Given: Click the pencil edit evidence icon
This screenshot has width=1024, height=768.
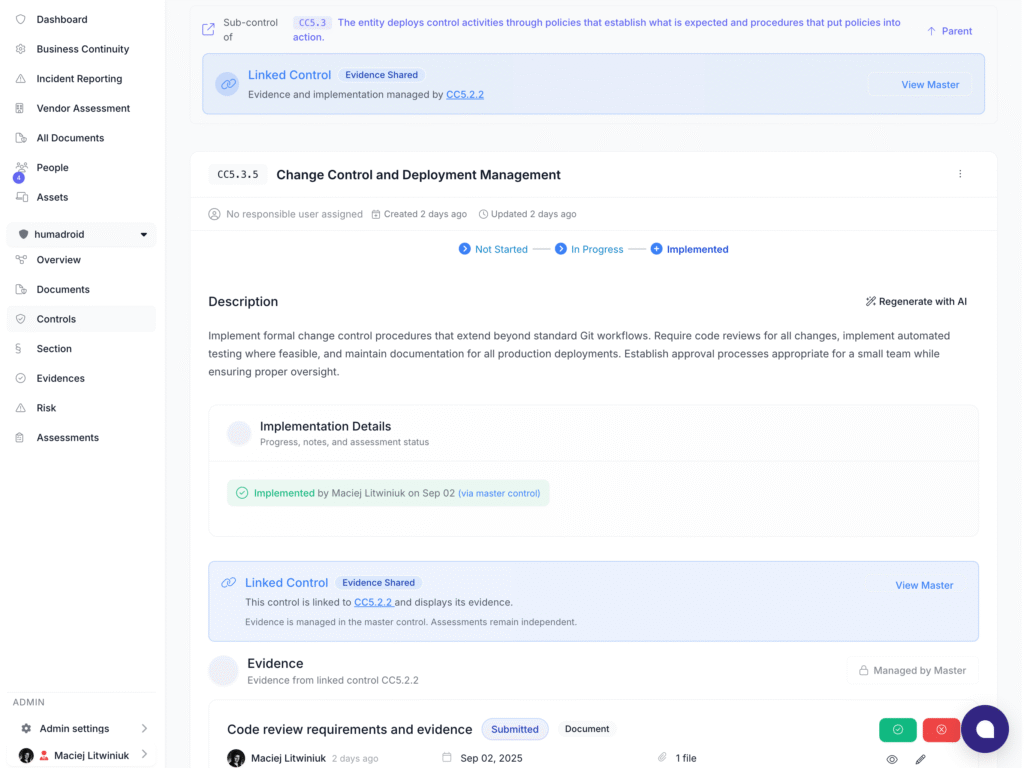Looking at the screenshot, I should point(920,759).
